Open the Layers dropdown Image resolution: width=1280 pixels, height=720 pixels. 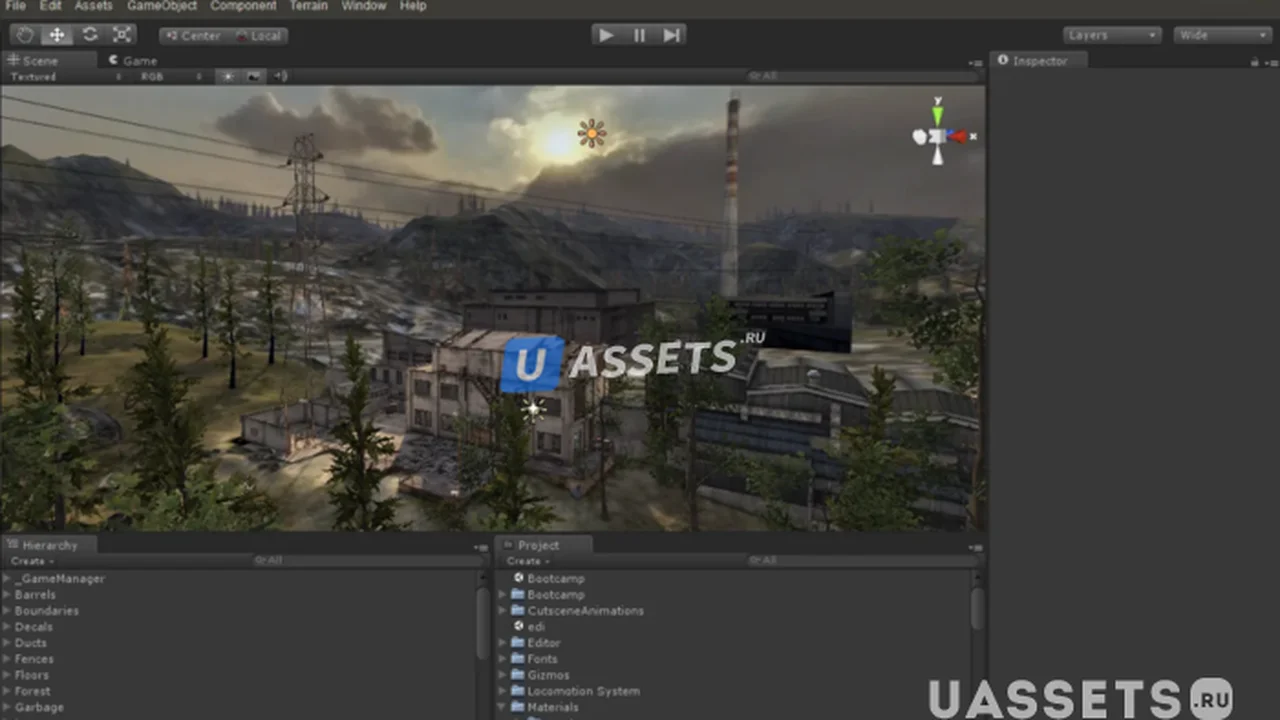click(1112, 35)
